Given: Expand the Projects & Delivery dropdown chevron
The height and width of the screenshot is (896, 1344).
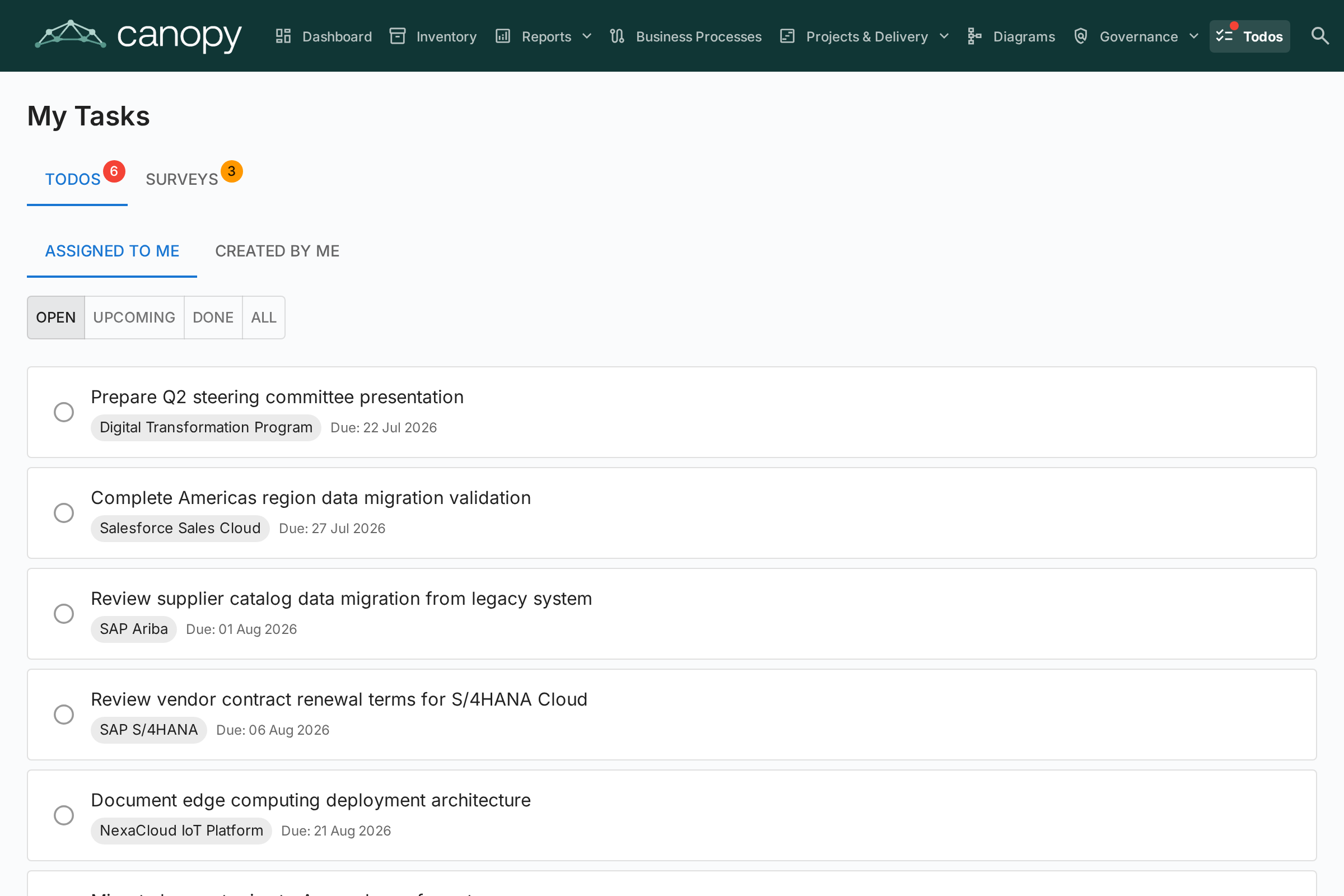Looking at the screenshot, I should point(944,36).
